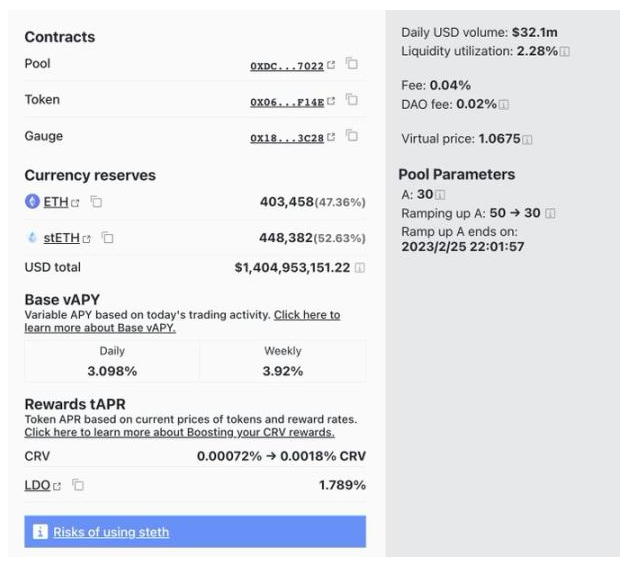Click the stETH droplet logo

[32, 238]
